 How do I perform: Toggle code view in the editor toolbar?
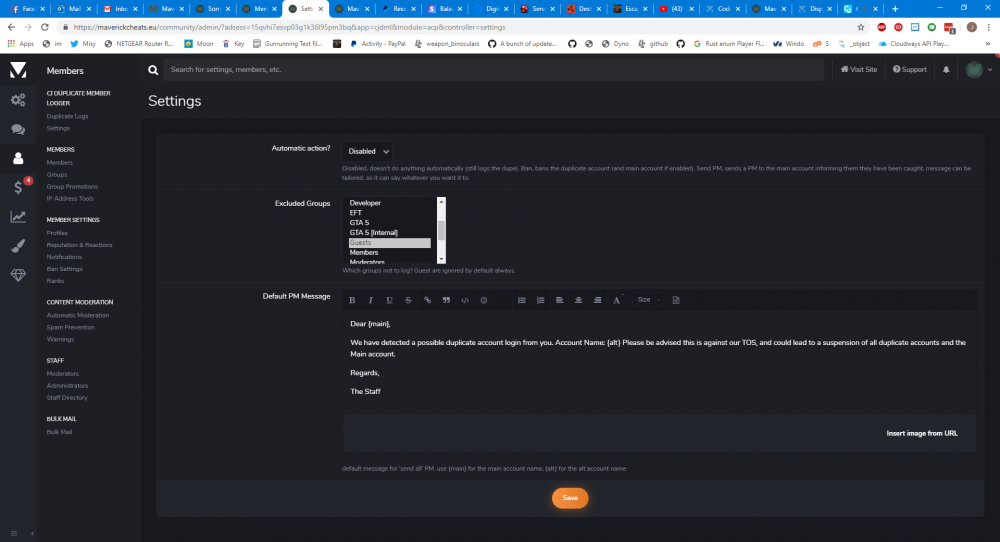[x=465, y=300]
